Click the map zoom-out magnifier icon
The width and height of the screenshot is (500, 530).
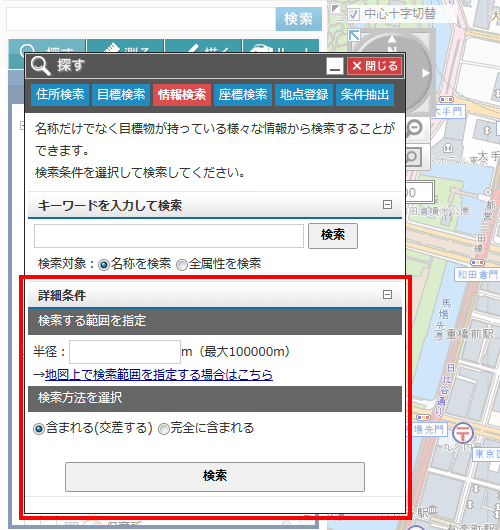[415, 128]
